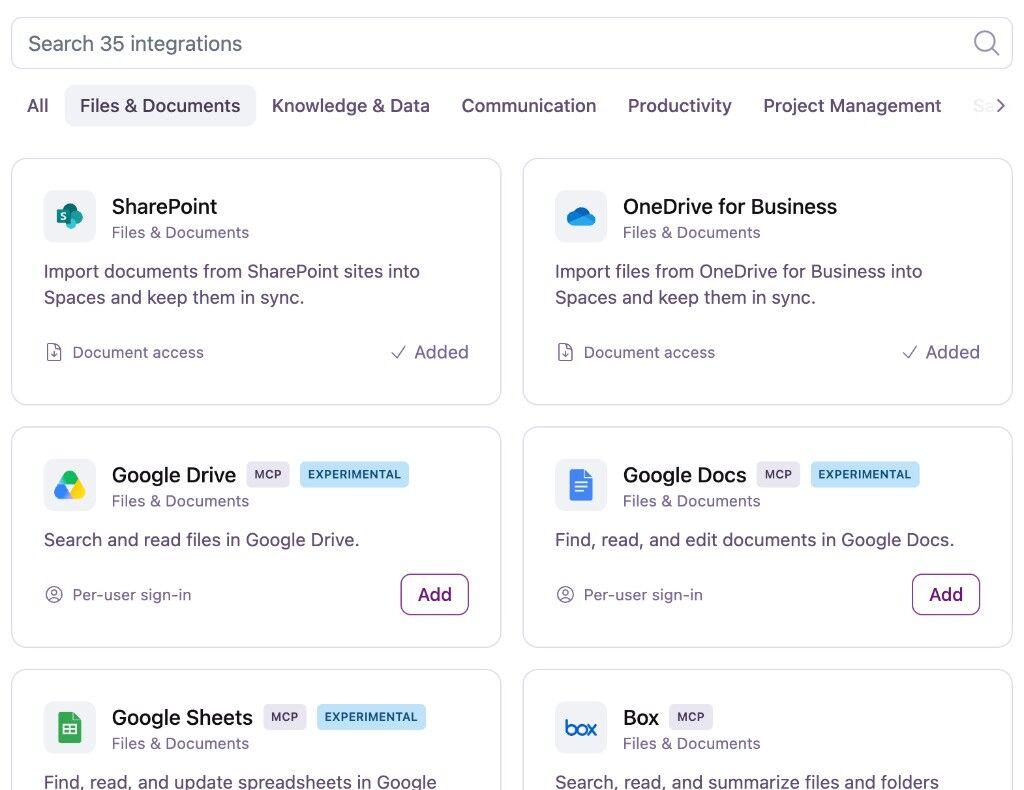The image size is (1024, 790).
Task: Click Per-user sign-in text on Google Docs
Action: (643, 595)
